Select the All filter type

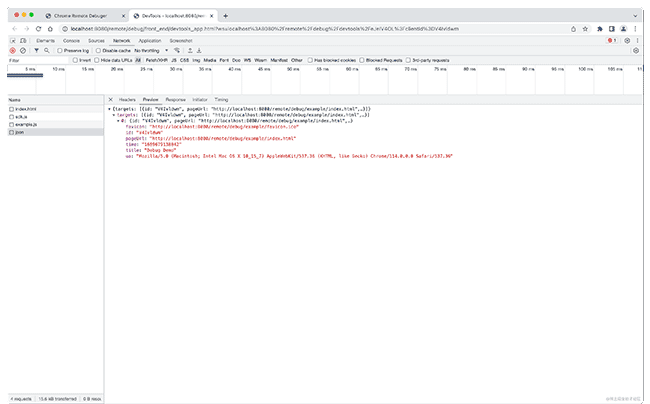point(138,60)
